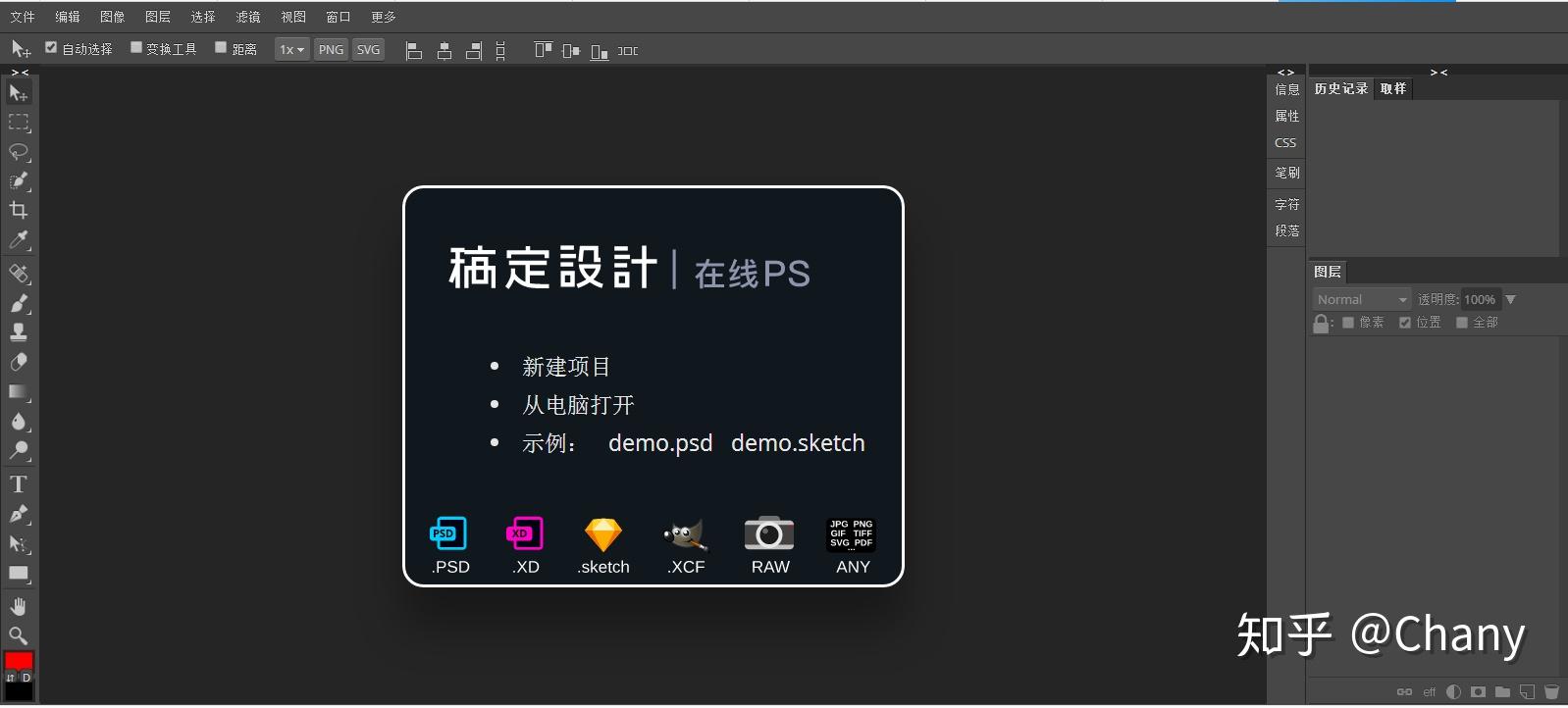Screen dimensions: 1568x708
Task: Click the new layer page icon
Action: [x=1527, y=692]
